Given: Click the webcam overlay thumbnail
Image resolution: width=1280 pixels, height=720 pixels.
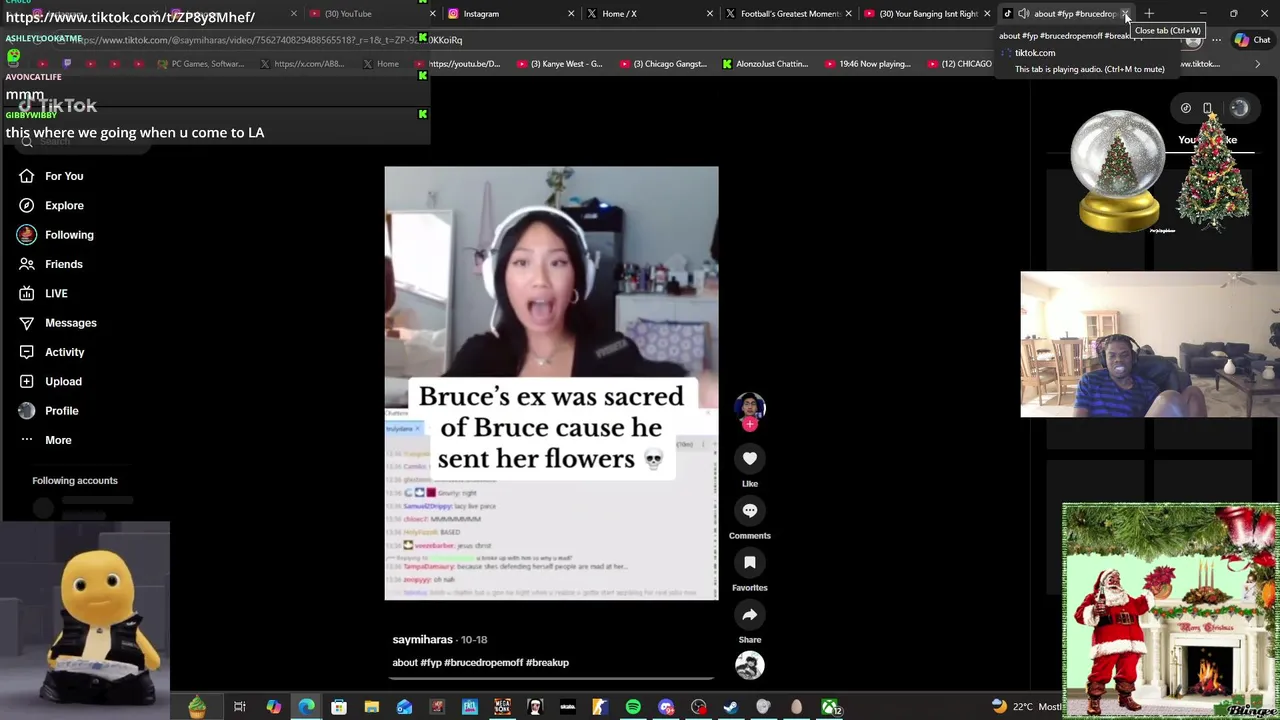Looking at the screenshot, I should 1150,344.
